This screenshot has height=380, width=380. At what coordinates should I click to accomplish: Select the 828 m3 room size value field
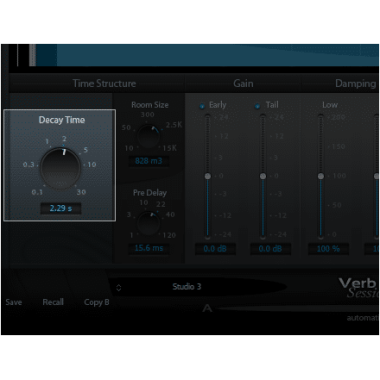point(149,161)
